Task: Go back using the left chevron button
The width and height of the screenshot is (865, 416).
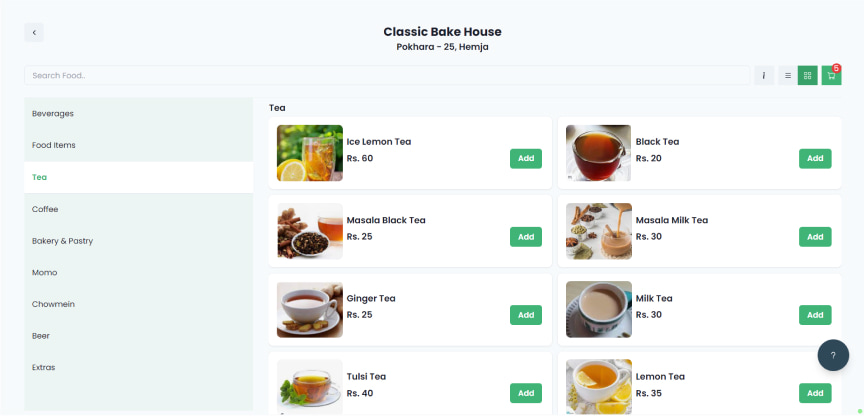Action: 34,33
